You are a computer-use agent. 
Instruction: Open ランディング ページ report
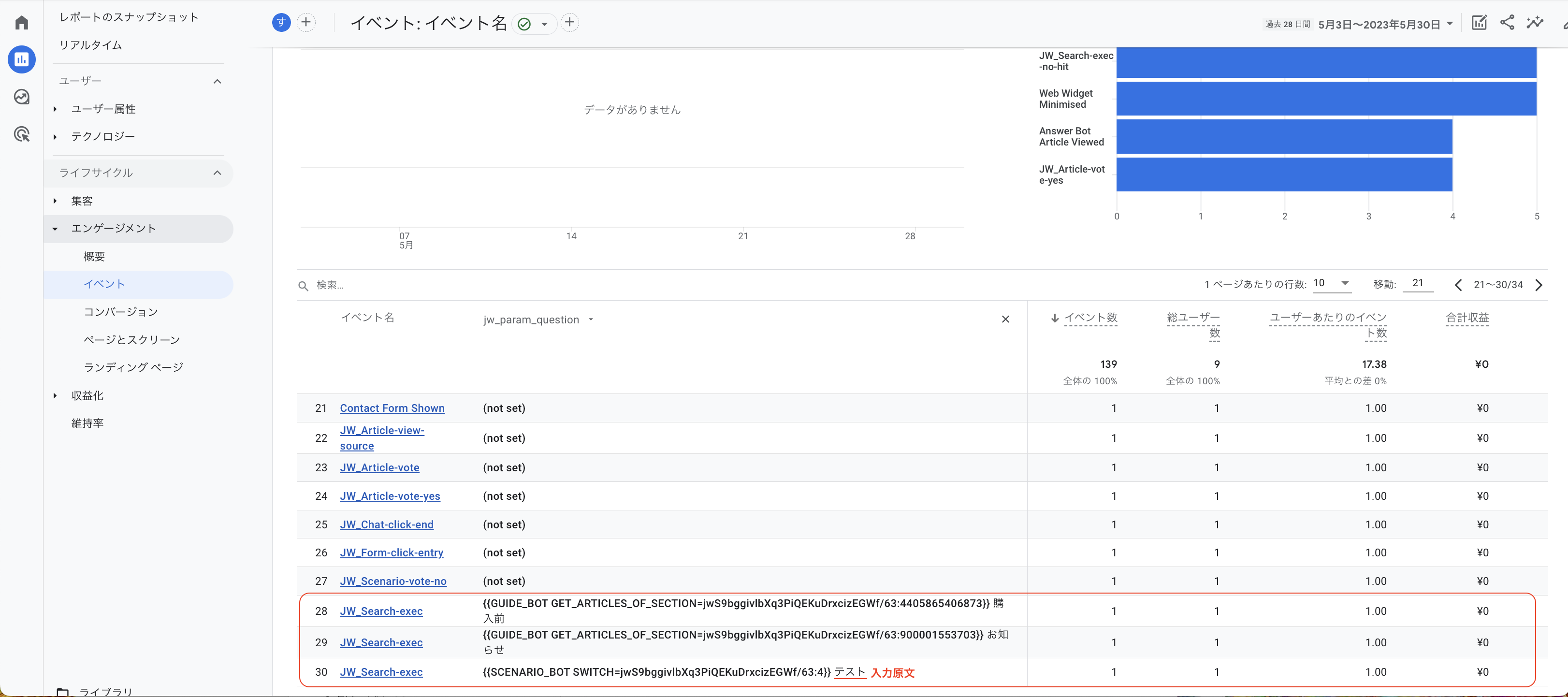tap(133, 367)
